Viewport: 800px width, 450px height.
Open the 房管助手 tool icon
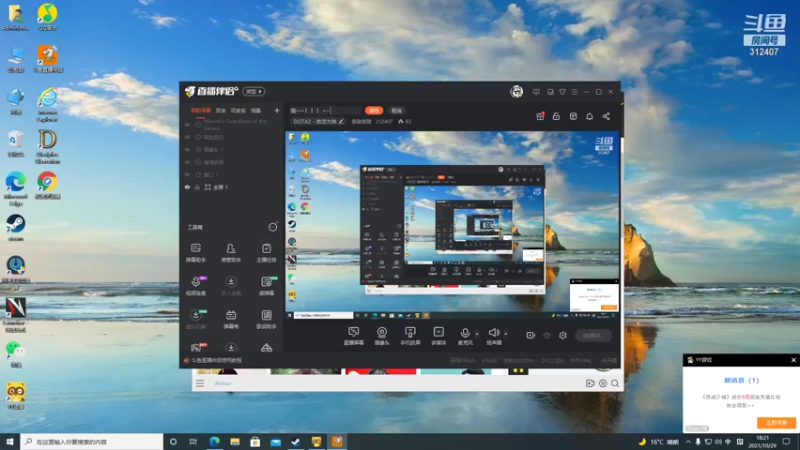231,252
